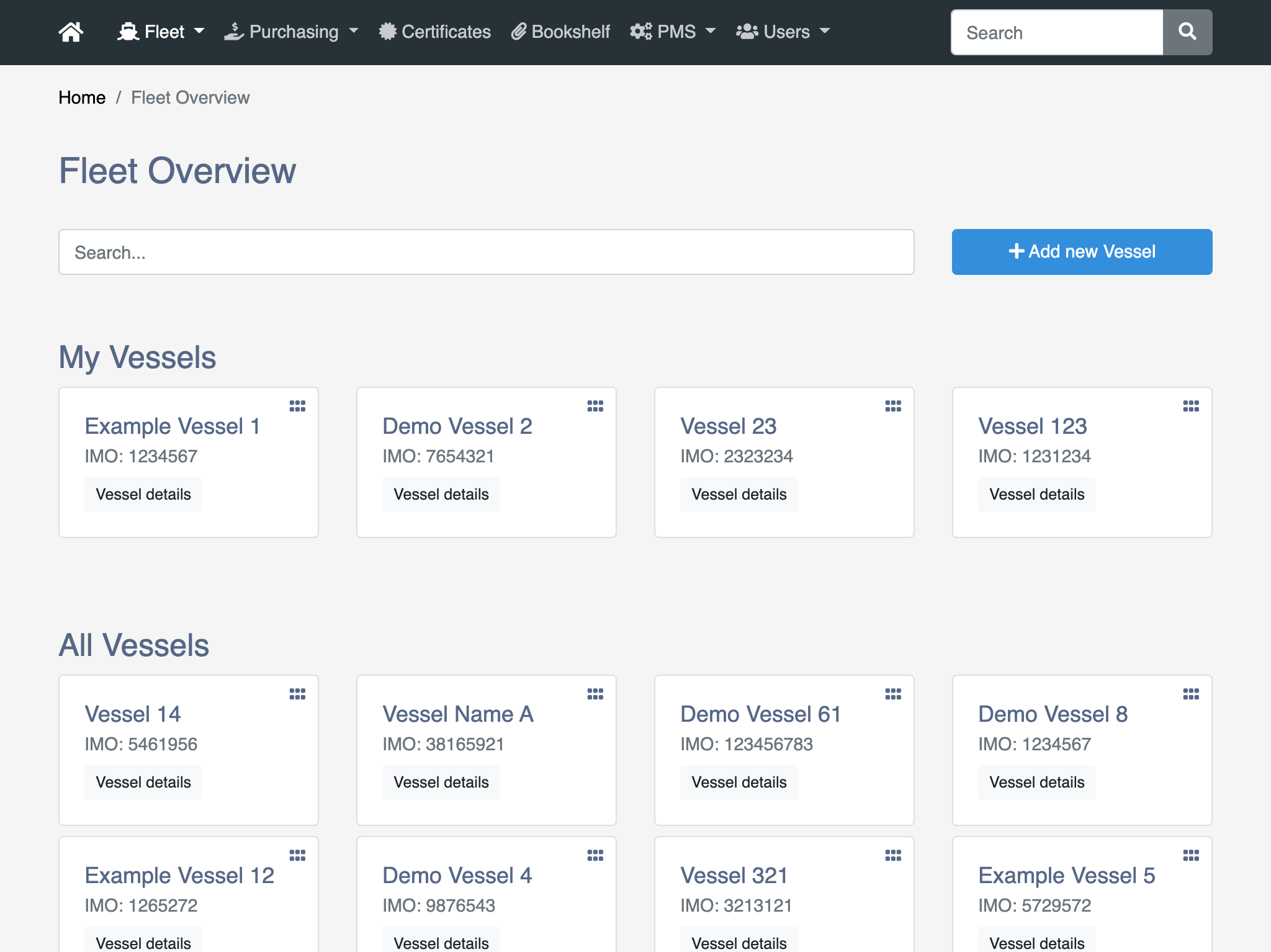Focus the fleet Search... input field
The height and width of the screenshot is (952, 1271).
486,252
